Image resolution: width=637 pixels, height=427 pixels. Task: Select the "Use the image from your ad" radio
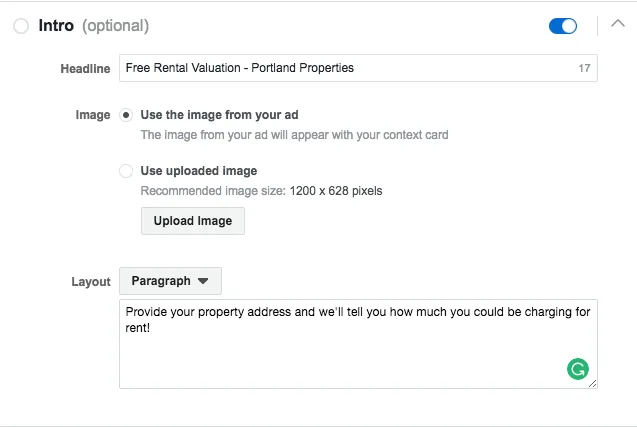click(126, 115)
